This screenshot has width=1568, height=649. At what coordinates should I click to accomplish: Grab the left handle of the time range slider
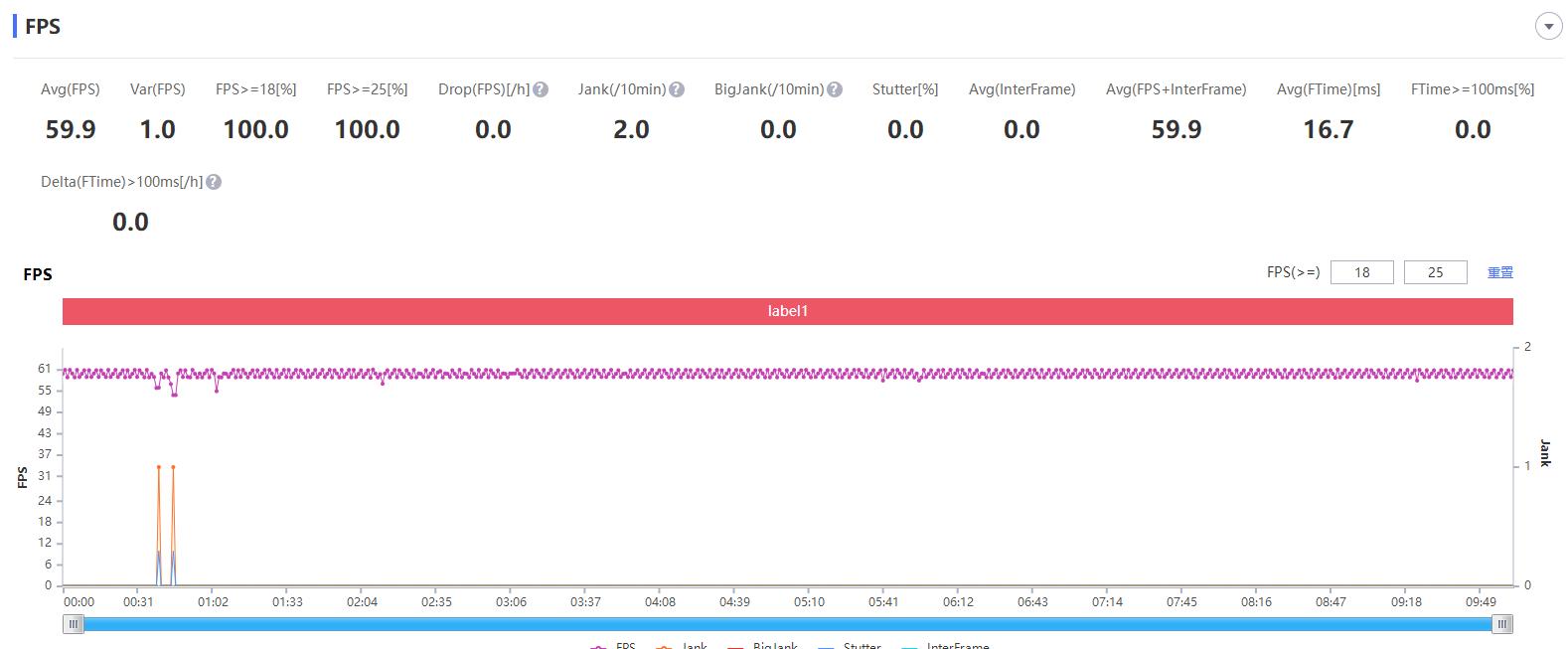(x=74, y=624)
